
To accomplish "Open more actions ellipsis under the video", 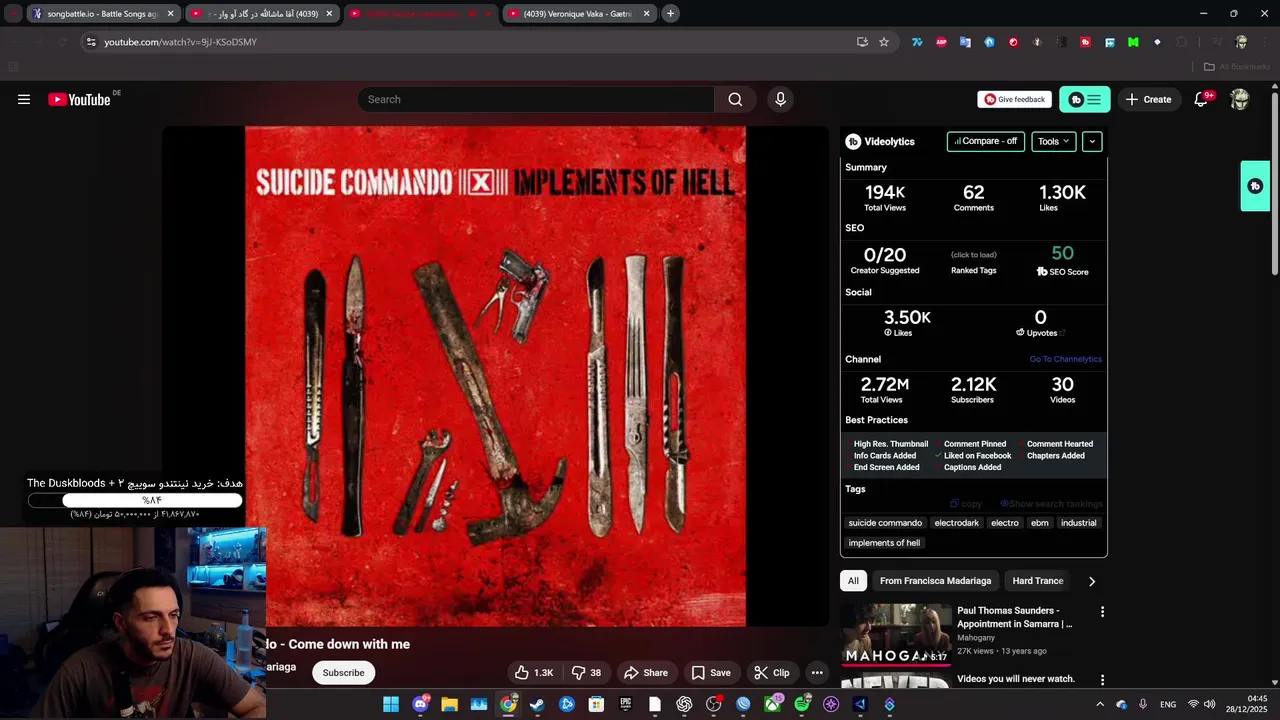I will tap(817, 673).
